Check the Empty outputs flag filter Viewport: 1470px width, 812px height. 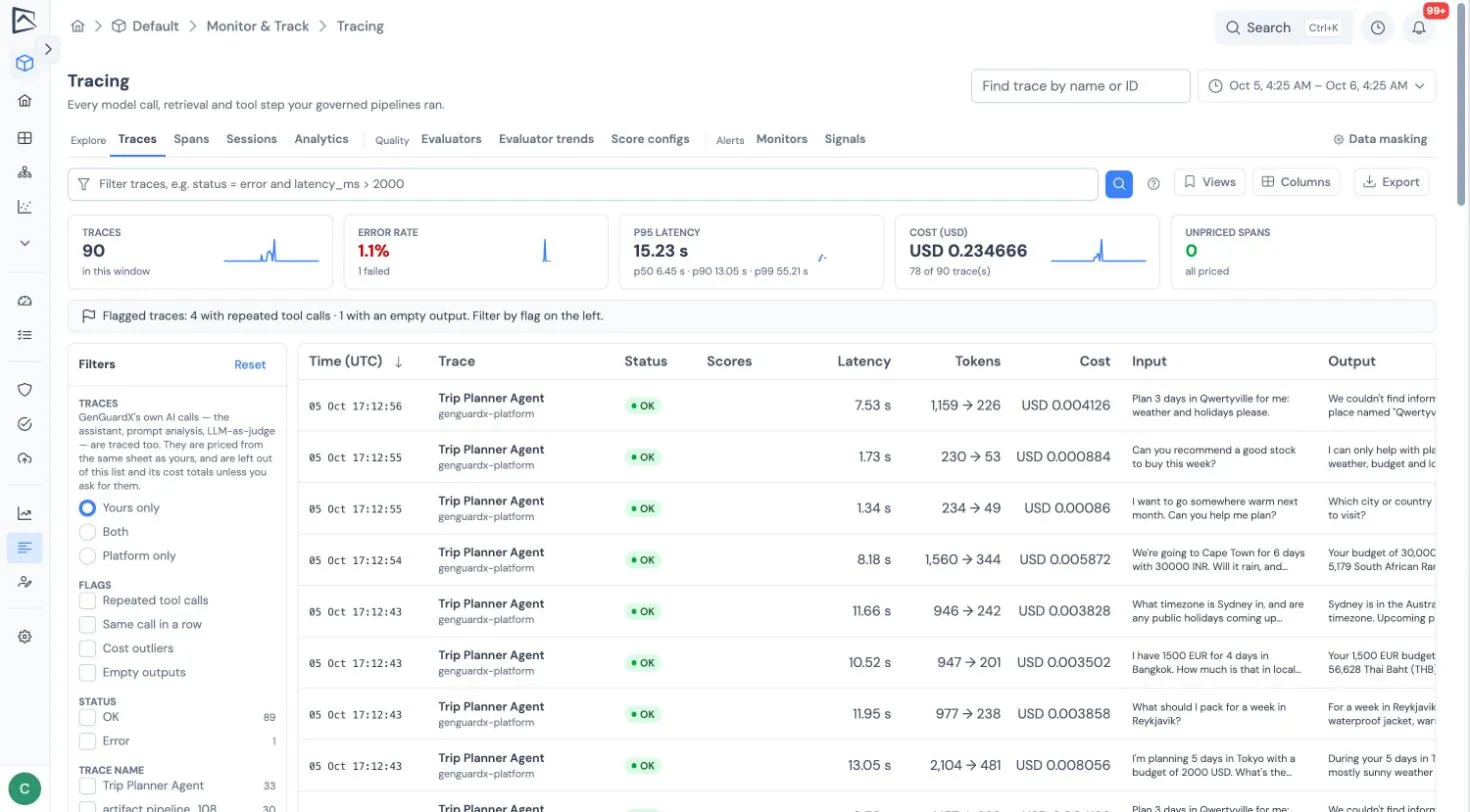pyautogui.click(x=87, y=673)
